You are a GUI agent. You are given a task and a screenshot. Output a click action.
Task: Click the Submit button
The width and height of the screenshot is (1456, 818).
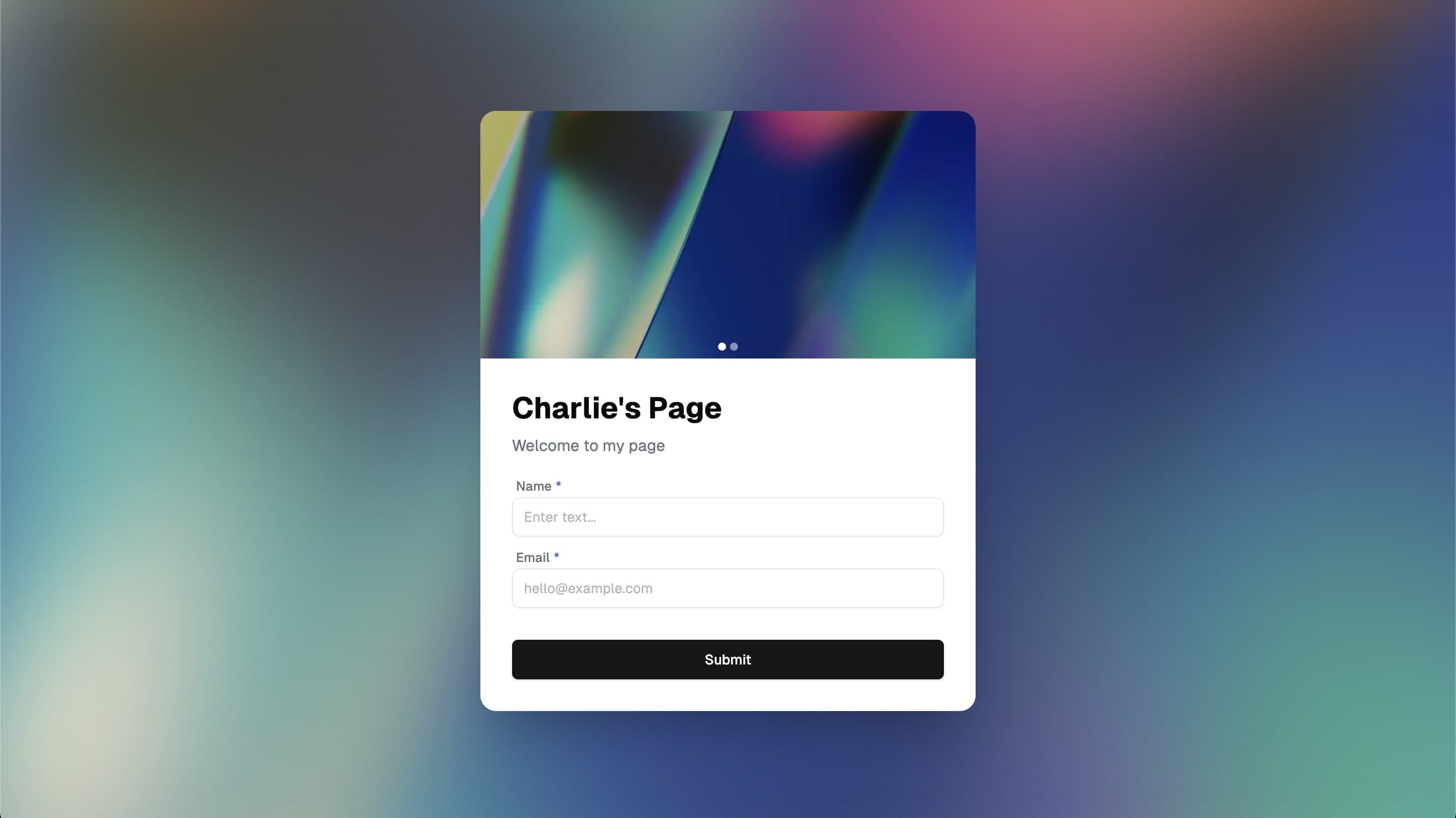coord(728,659)
